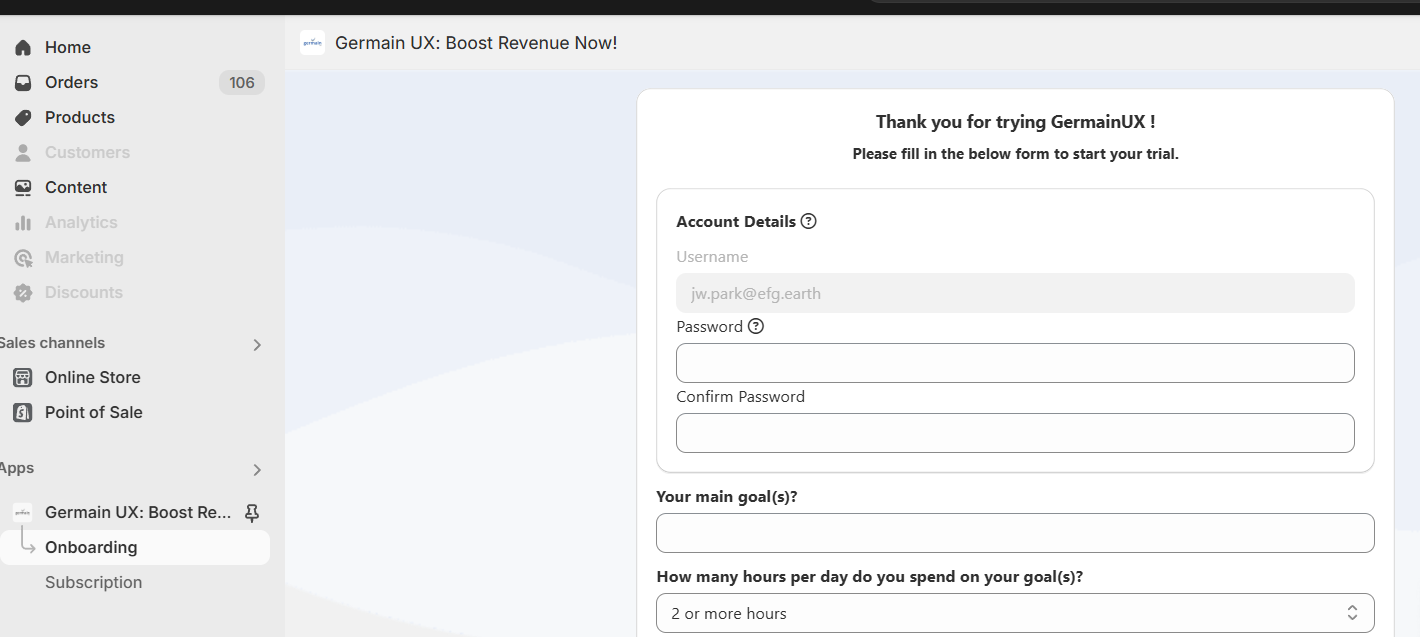Click the Orders inbox icon
Image resolution: width=1420 pixels, height=637 pixels.
23,82
